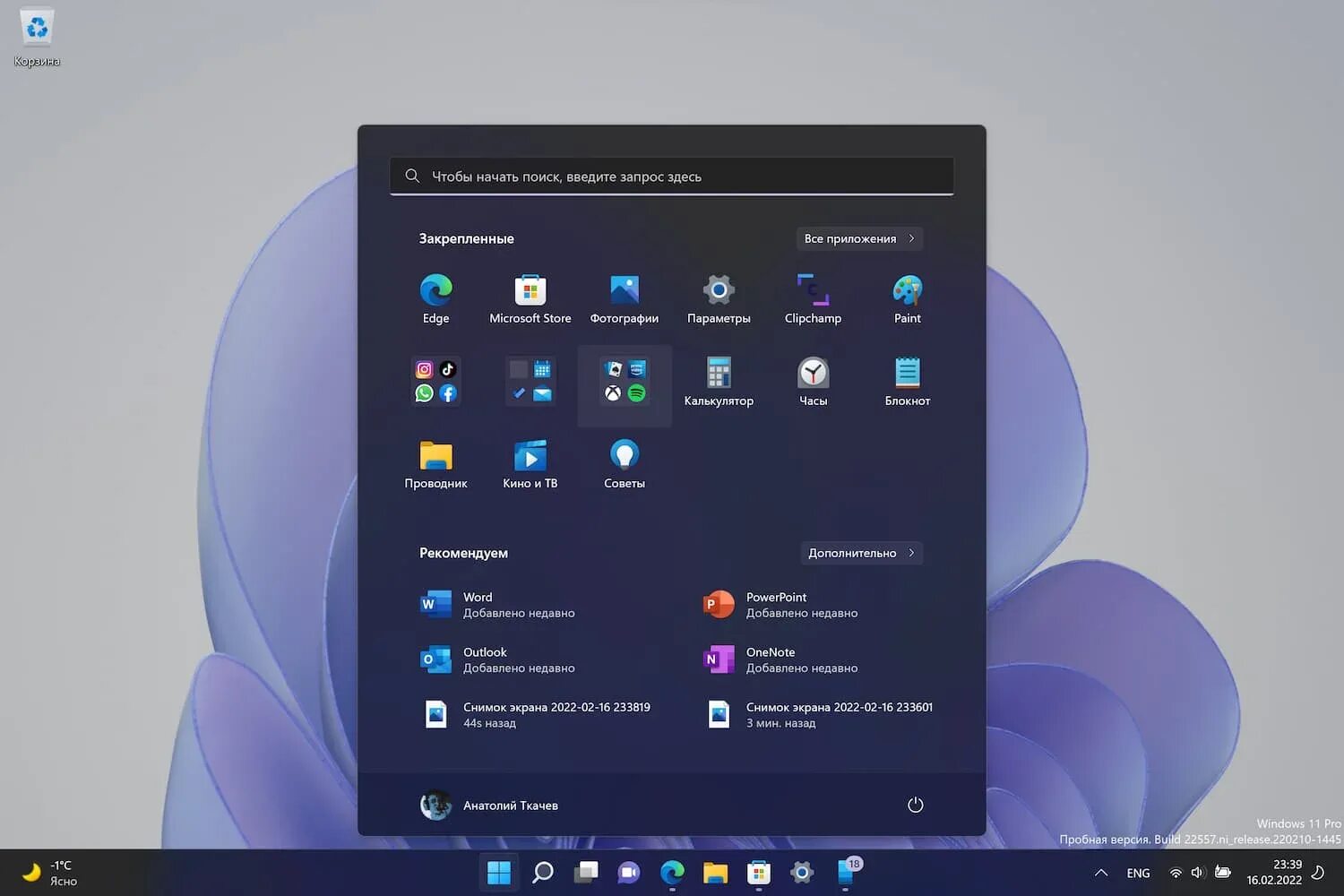Open the social apps folder with Instagram
1344x896 pixels.
pos(435,381)
